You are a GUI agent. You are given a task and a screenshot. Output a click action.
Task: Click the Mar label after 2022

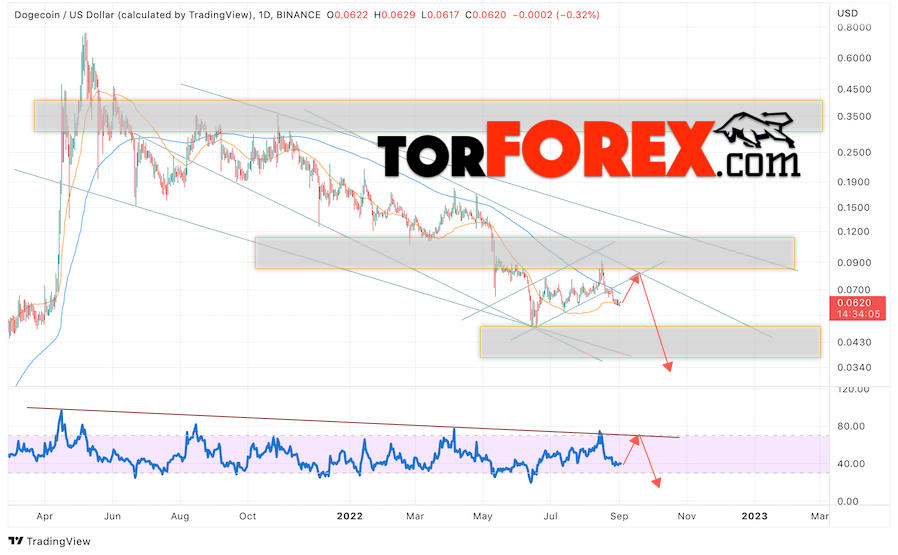[415, 517]
